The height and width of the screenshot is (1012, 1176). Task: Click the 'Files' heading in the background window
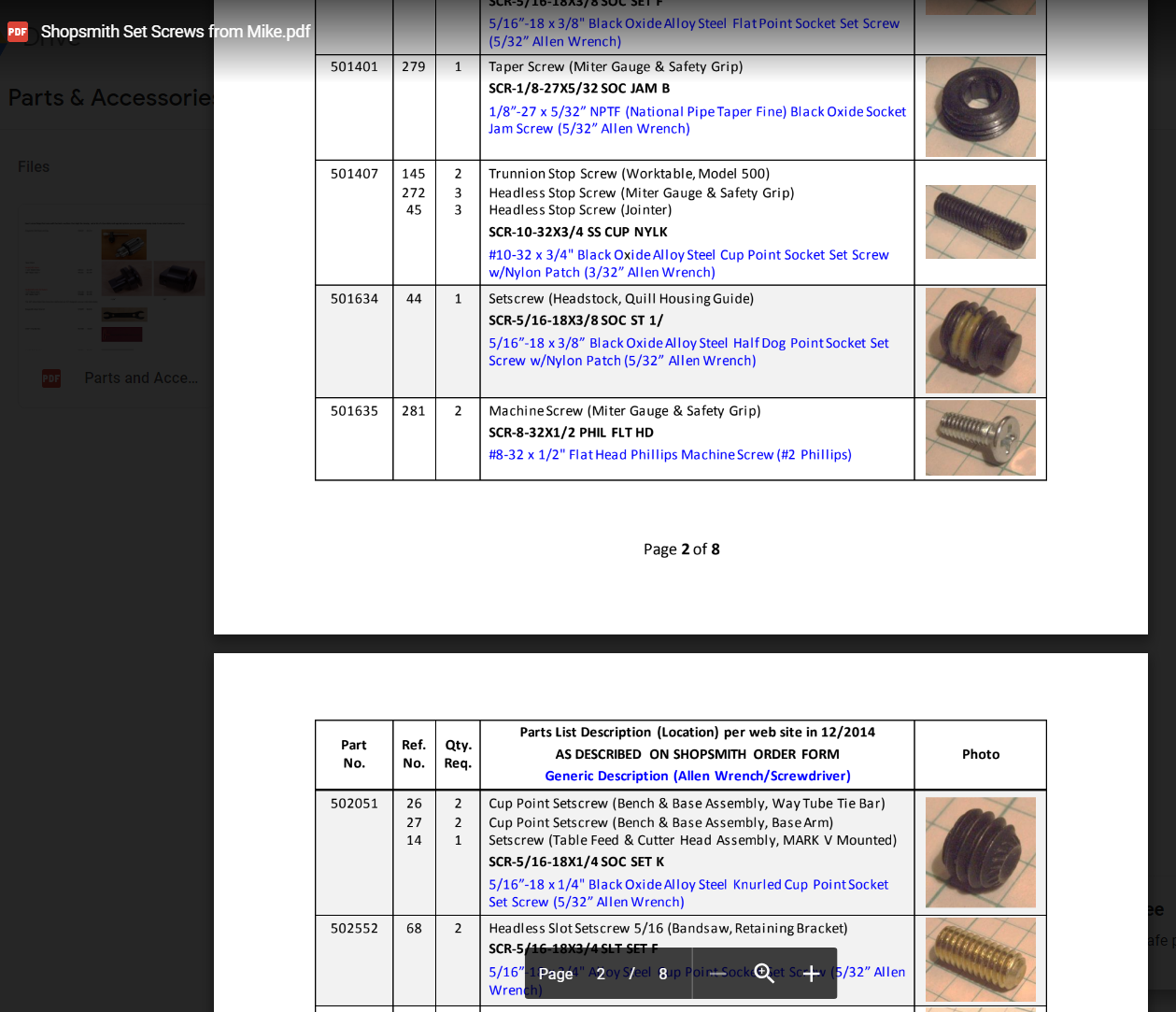click(34, 166)
